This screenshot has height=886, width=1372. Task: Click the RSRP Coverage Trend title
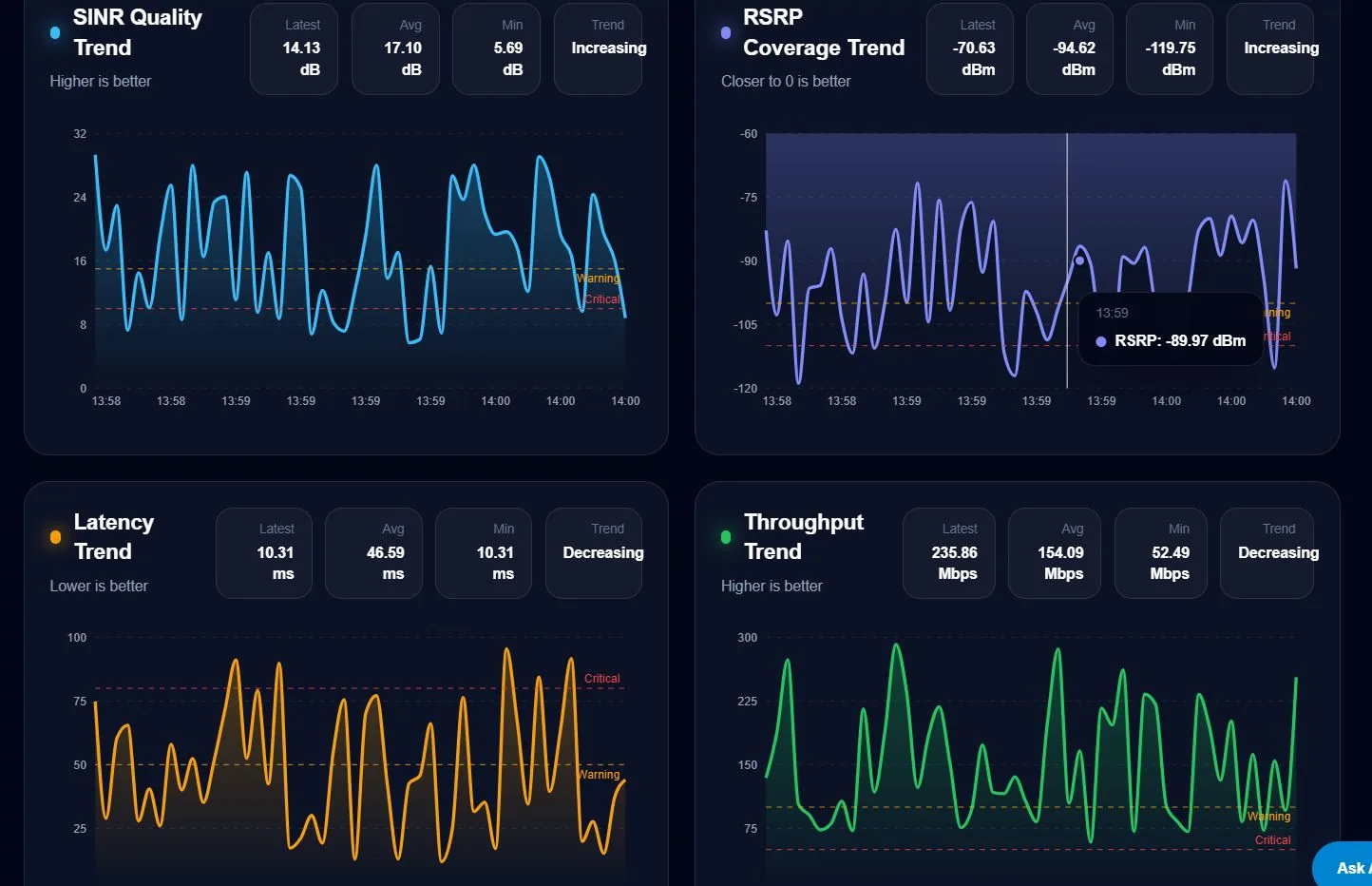coord(824,32)
